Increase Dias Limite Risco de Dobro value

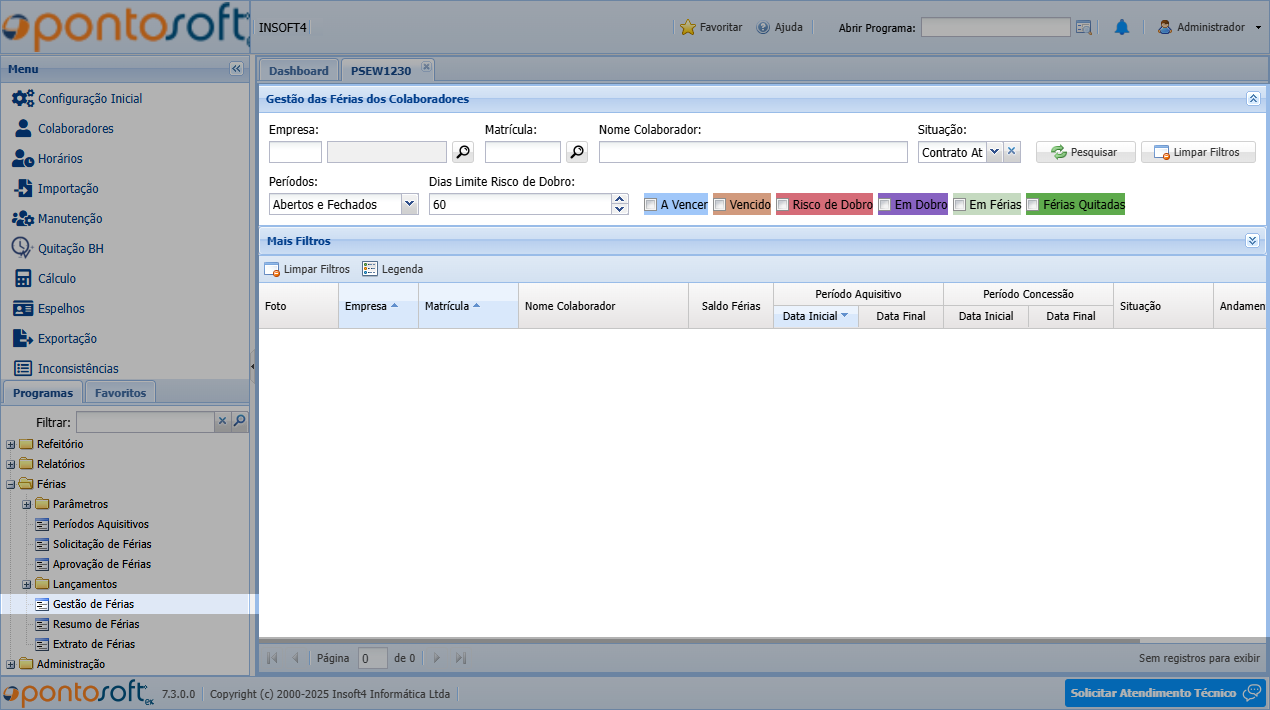click(x=620, y=199)
